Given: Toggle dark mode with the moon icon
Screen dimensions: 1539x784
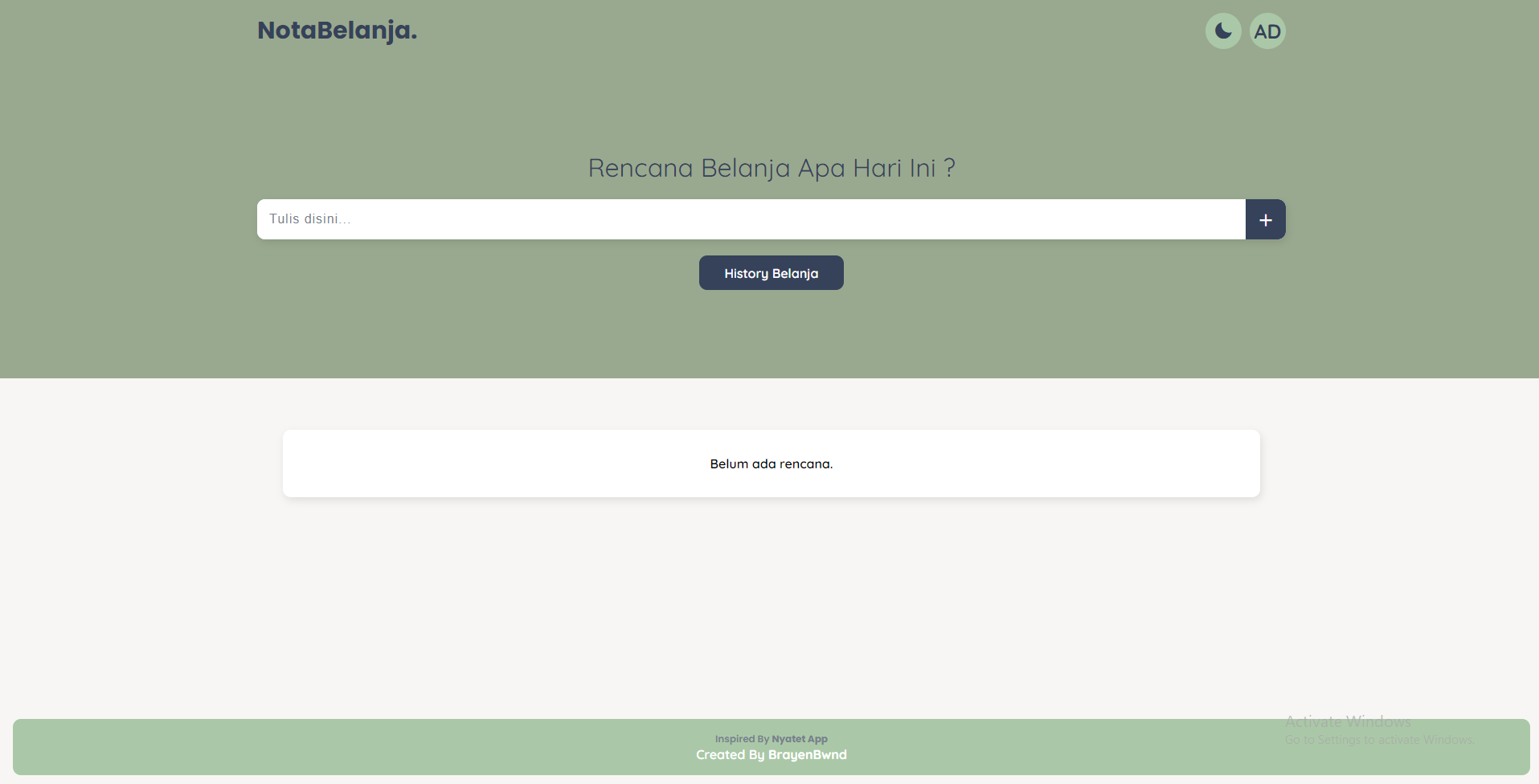Looking at the screenshot, I should click(1223, 31).
